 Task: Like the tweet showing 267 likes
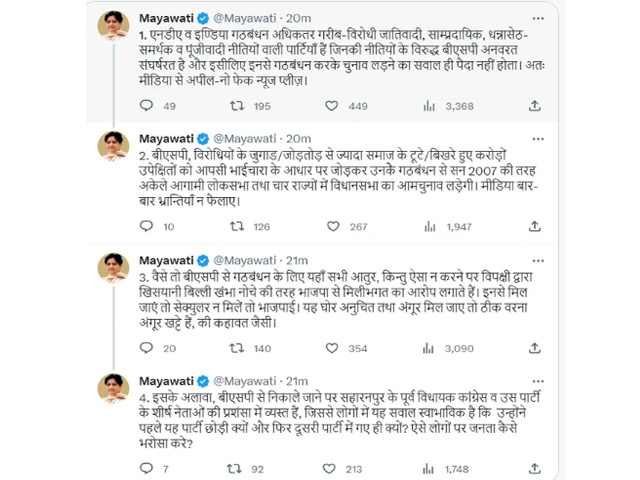[331, 227]
